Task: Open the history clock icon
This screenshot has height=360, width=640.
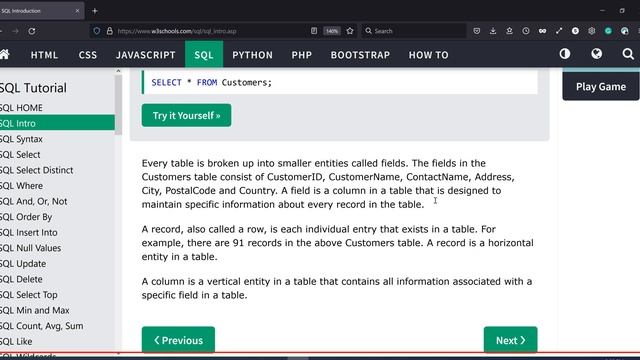Action: click(526, 31)
